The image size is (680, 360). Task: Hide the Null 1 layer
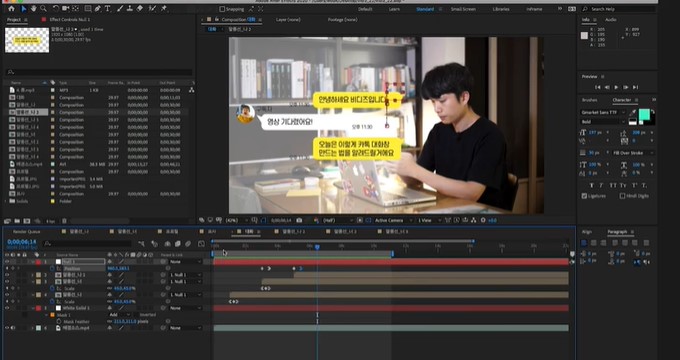point(7,262)
